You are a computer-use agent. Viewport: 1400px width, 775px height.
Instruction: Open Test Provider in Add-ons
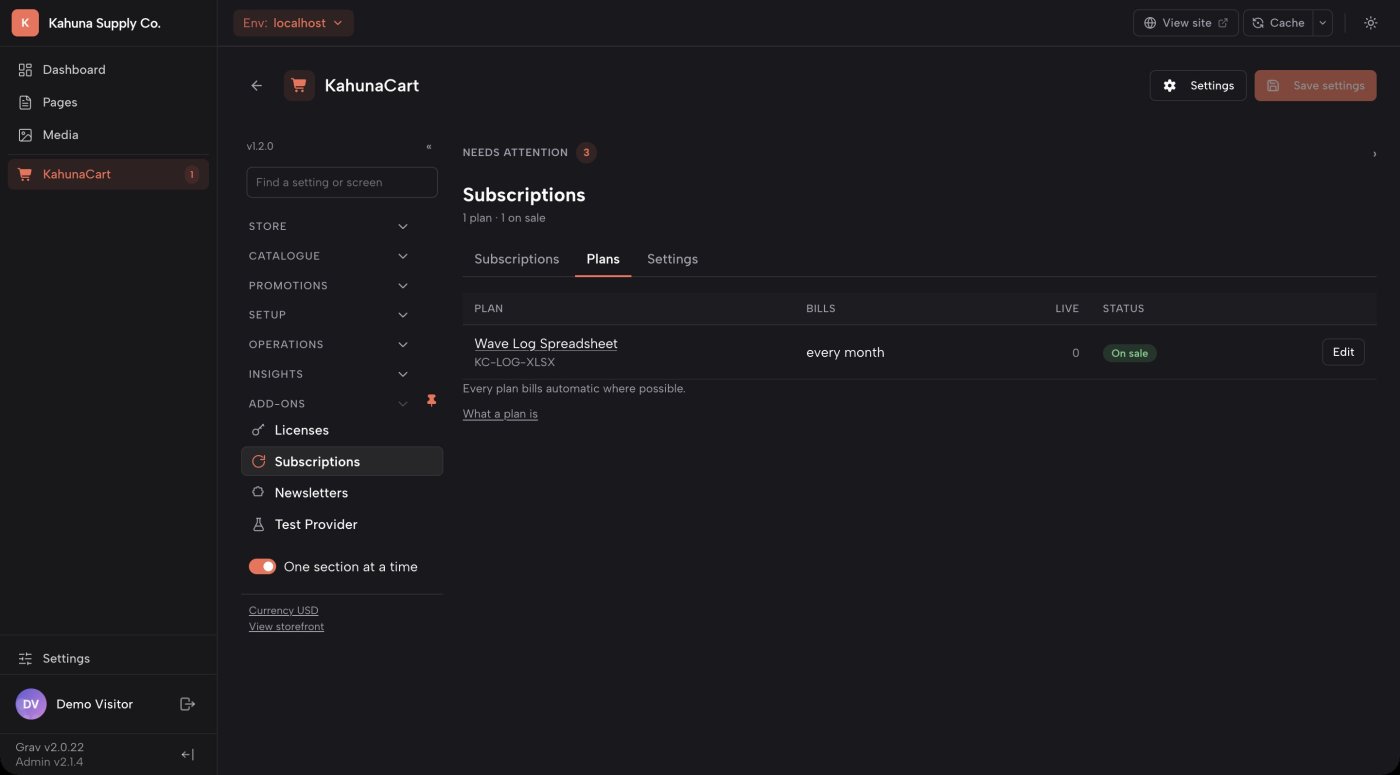(342, 524)
